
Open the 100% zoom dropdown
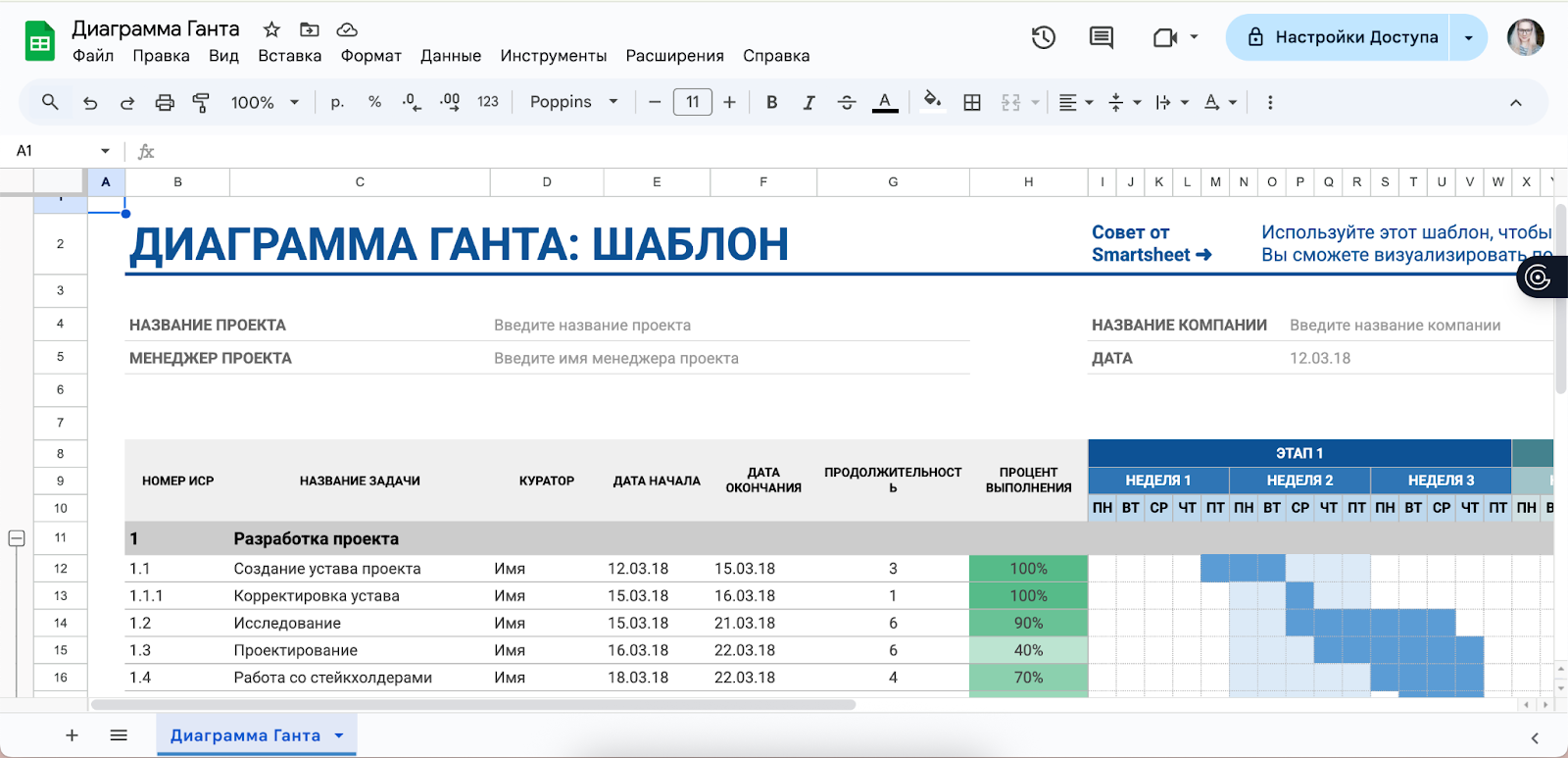(x=264, y=103)
